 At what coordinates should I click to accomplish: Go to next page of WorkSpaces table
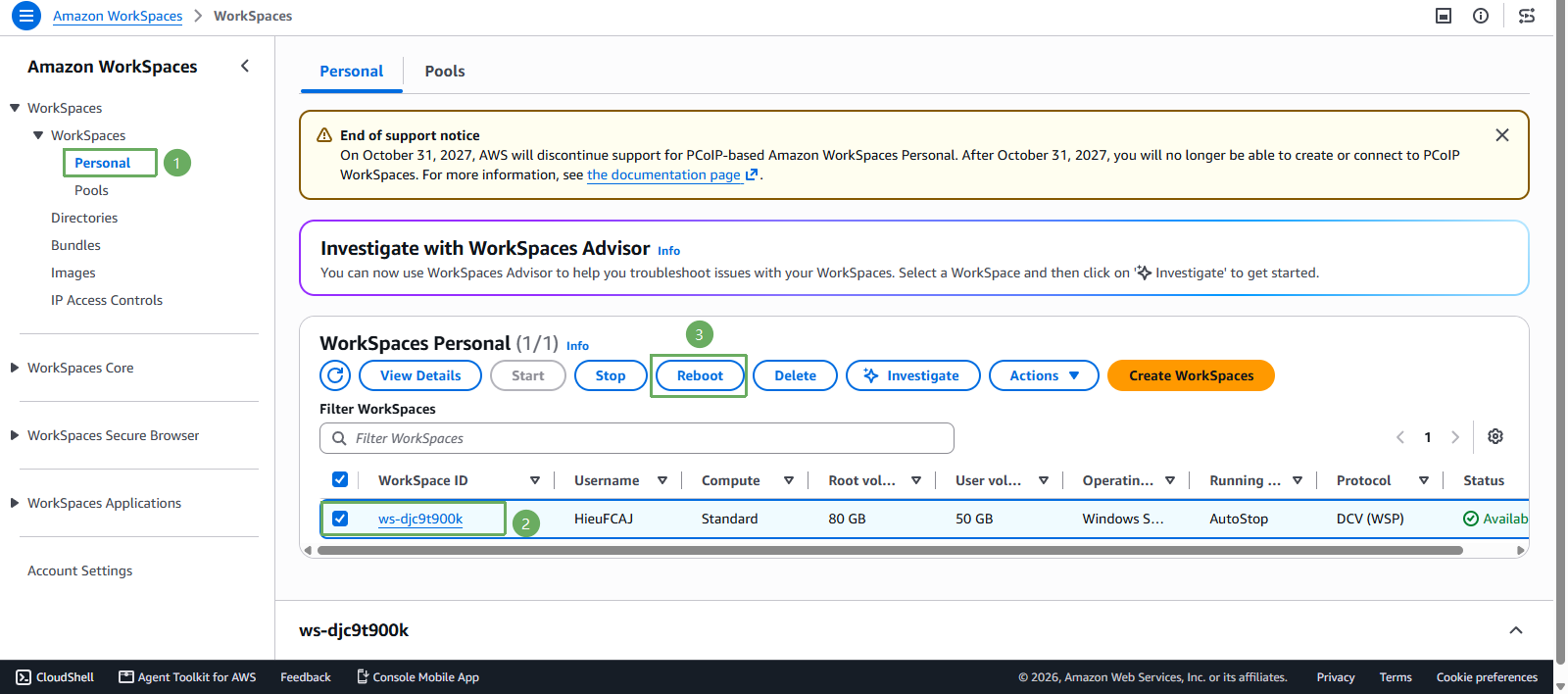1455,437
